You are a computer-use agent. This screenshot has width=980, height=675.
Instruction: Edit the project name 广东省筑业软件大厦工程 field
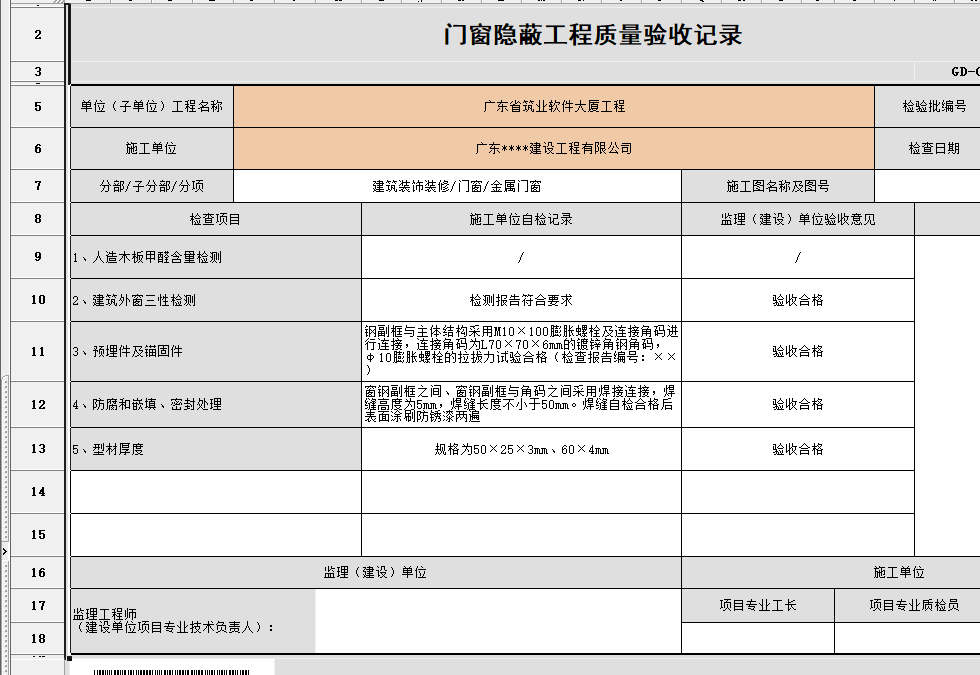coord(553,106)
